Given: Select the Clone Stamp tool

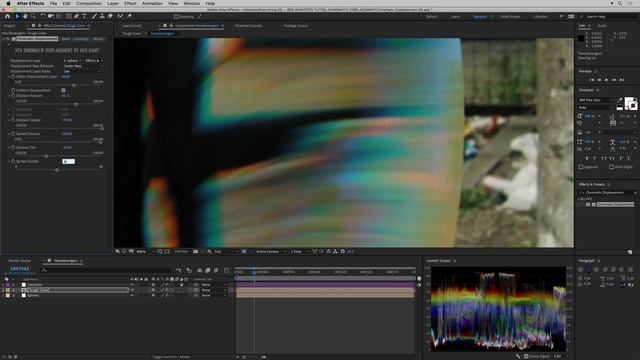Looking at the screenshot, I should [x=102, y=16].
